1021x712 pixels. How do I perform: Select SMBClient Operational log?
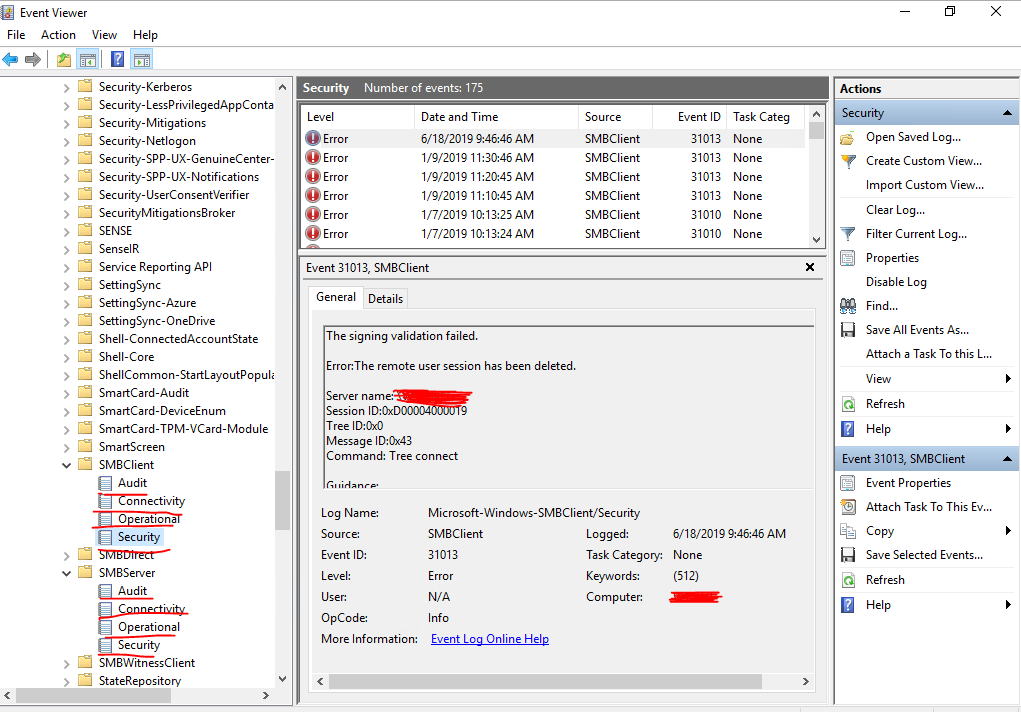(x=148, y=519)
